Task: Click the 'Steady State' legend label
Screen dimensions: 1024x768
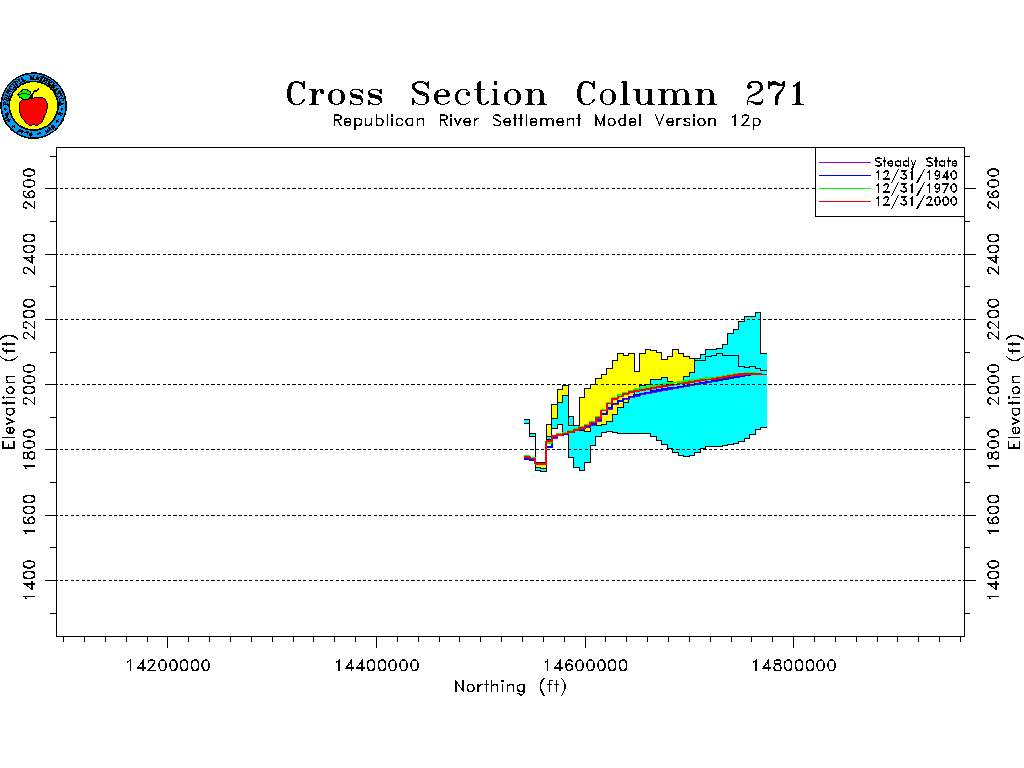Action: tap(916, 162)
